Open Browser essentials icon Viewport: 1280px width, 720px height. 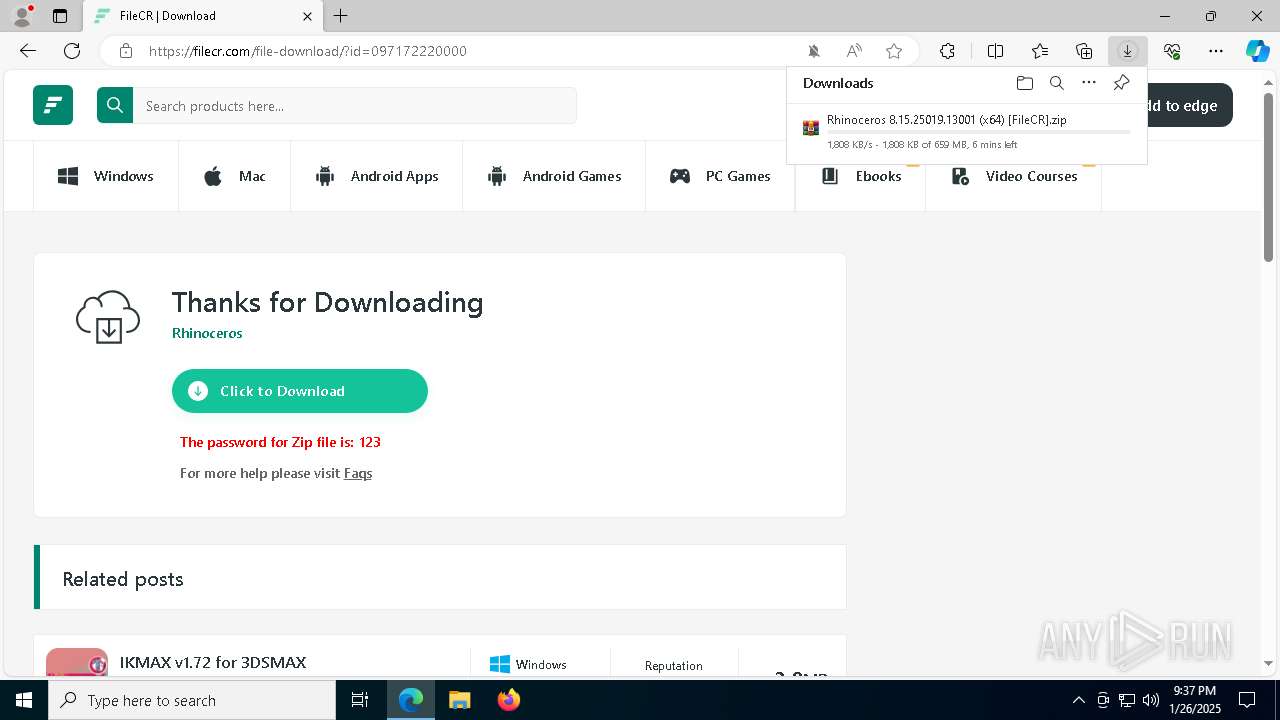1172,51
